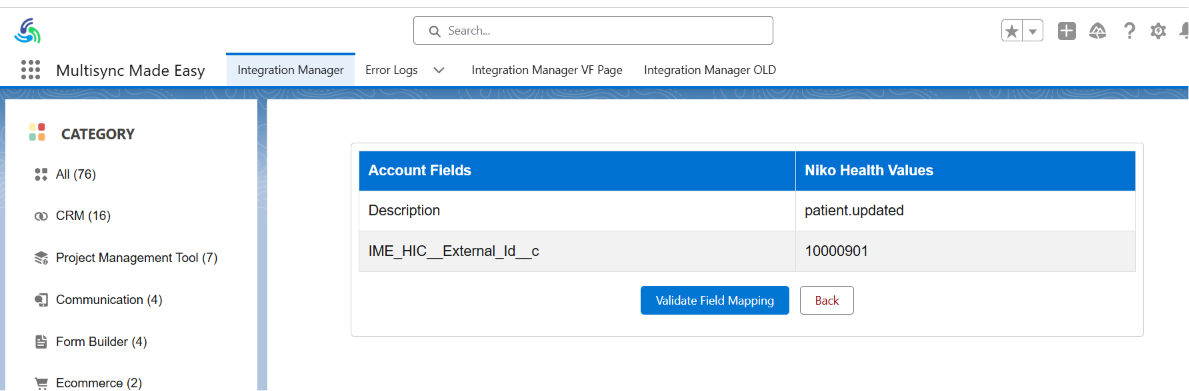Open the Integration Manager OLD tab
The image size is (1189, 391).
tap(710, 70)
